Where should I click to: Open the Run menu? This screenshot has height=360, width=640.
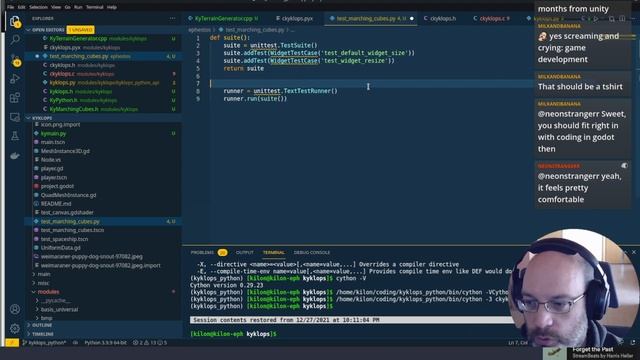[78, 7]
